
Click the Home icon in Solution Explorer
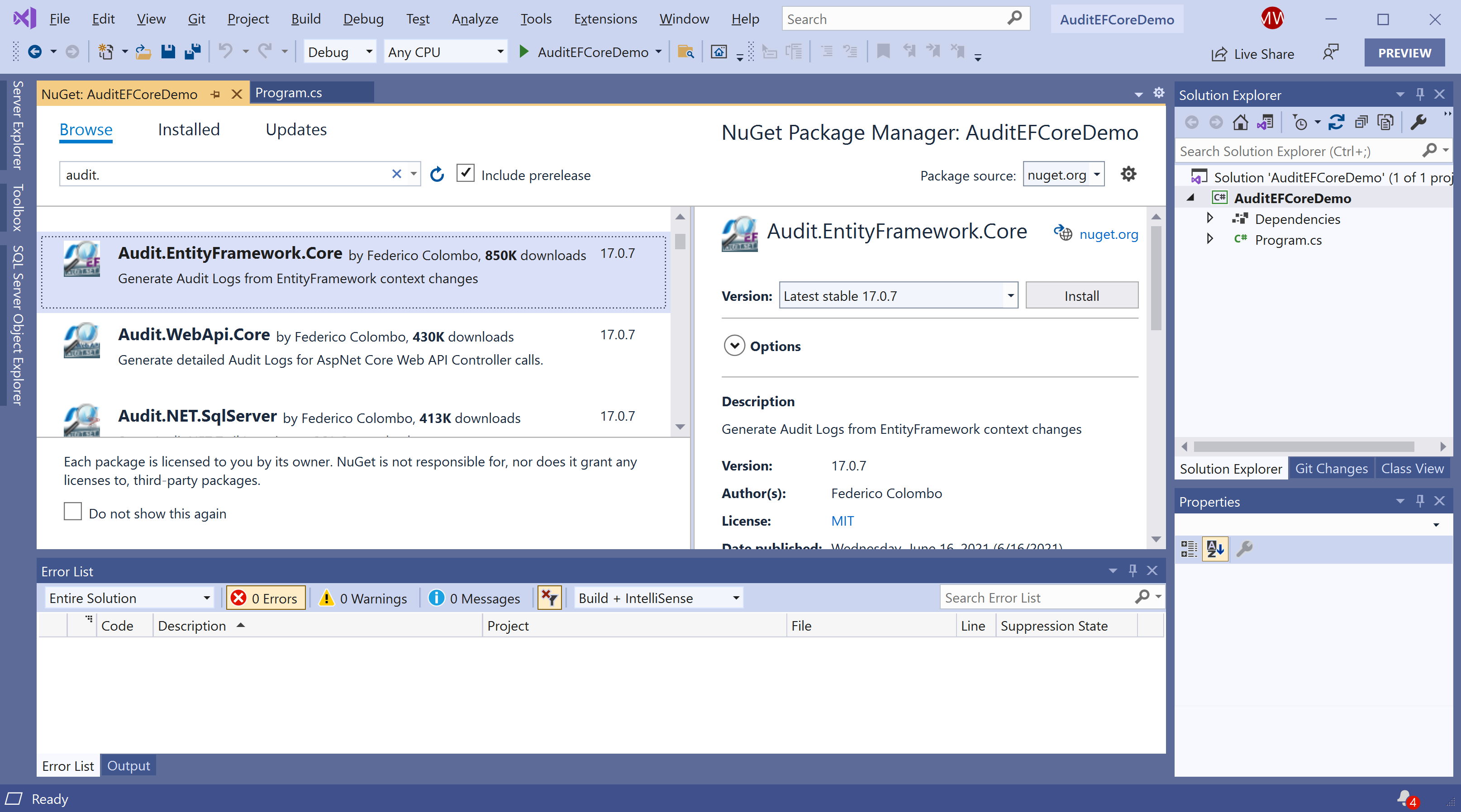point(1240,123)
